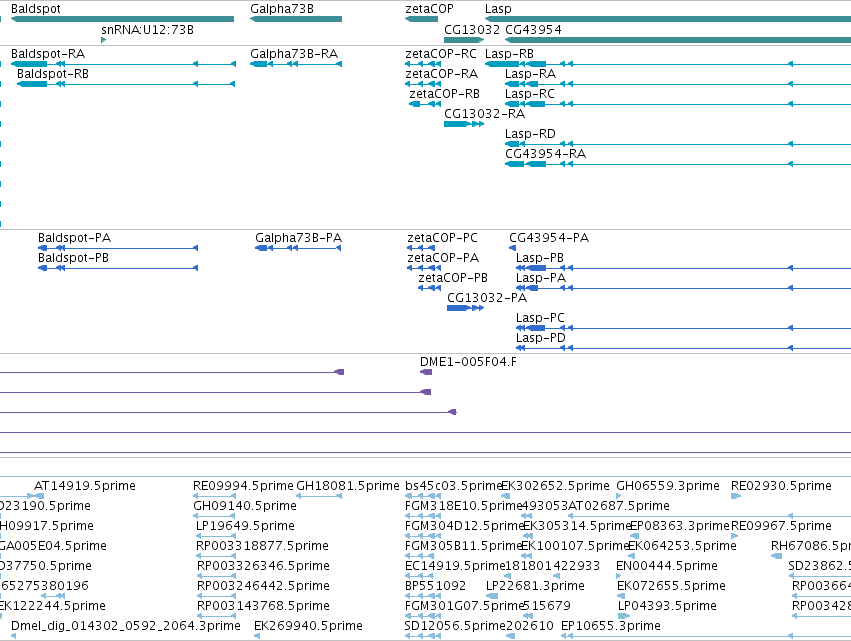851x641 pixels.
Task: Select the snRNA:U12:73B gene label
Action: (148, 29)
